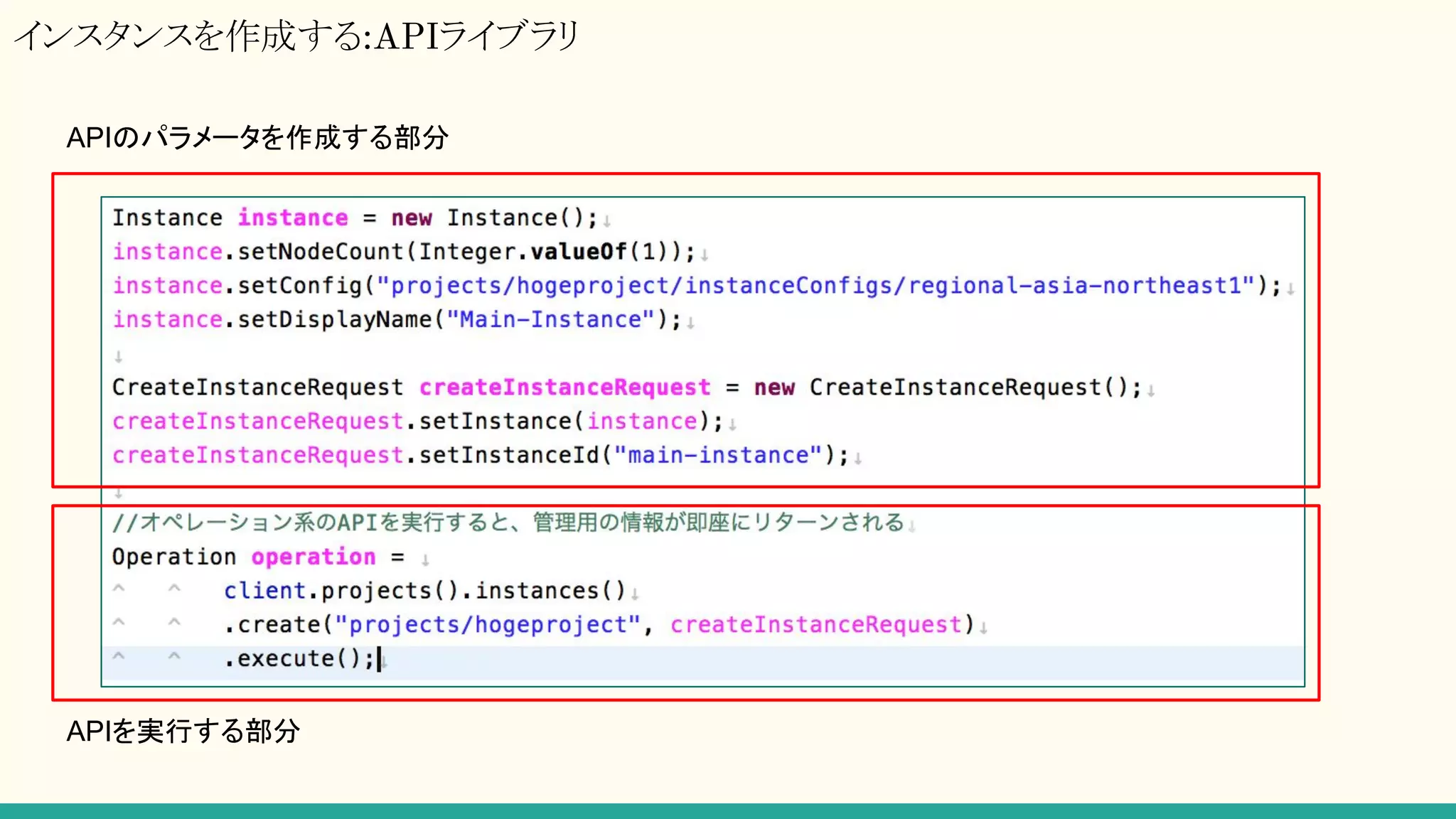Click the heading APIのパラメータを作成する部分

pyautogui.click(x=257, y=137)
